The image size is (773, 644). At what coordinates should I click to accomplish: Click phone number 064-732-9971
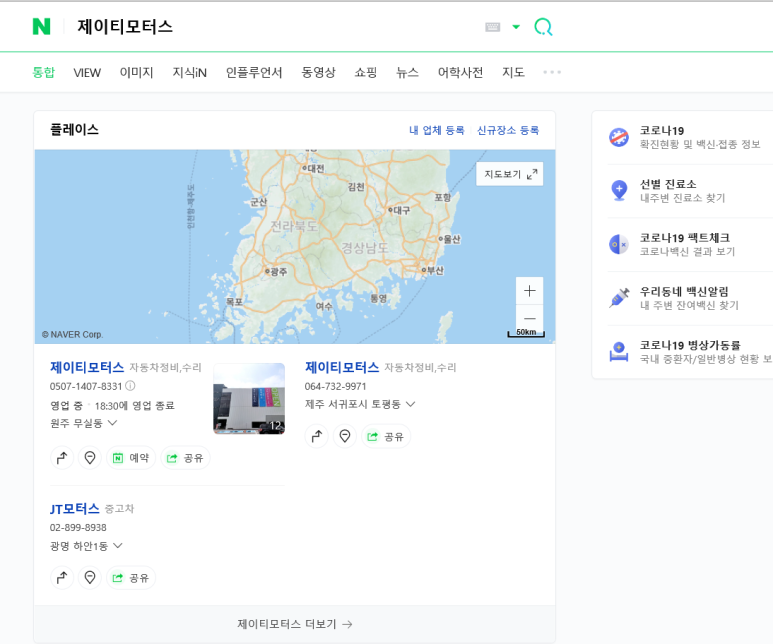(x=335, y=386)
